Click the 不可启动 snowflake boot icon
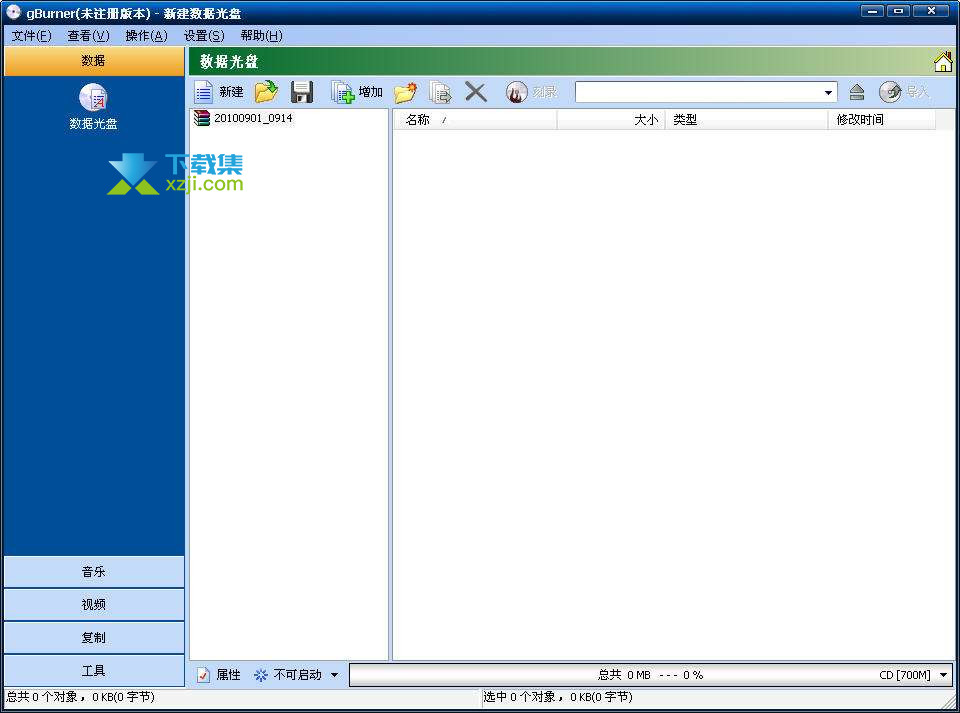This screenshot has width=960, height=713. click(261, 675)
